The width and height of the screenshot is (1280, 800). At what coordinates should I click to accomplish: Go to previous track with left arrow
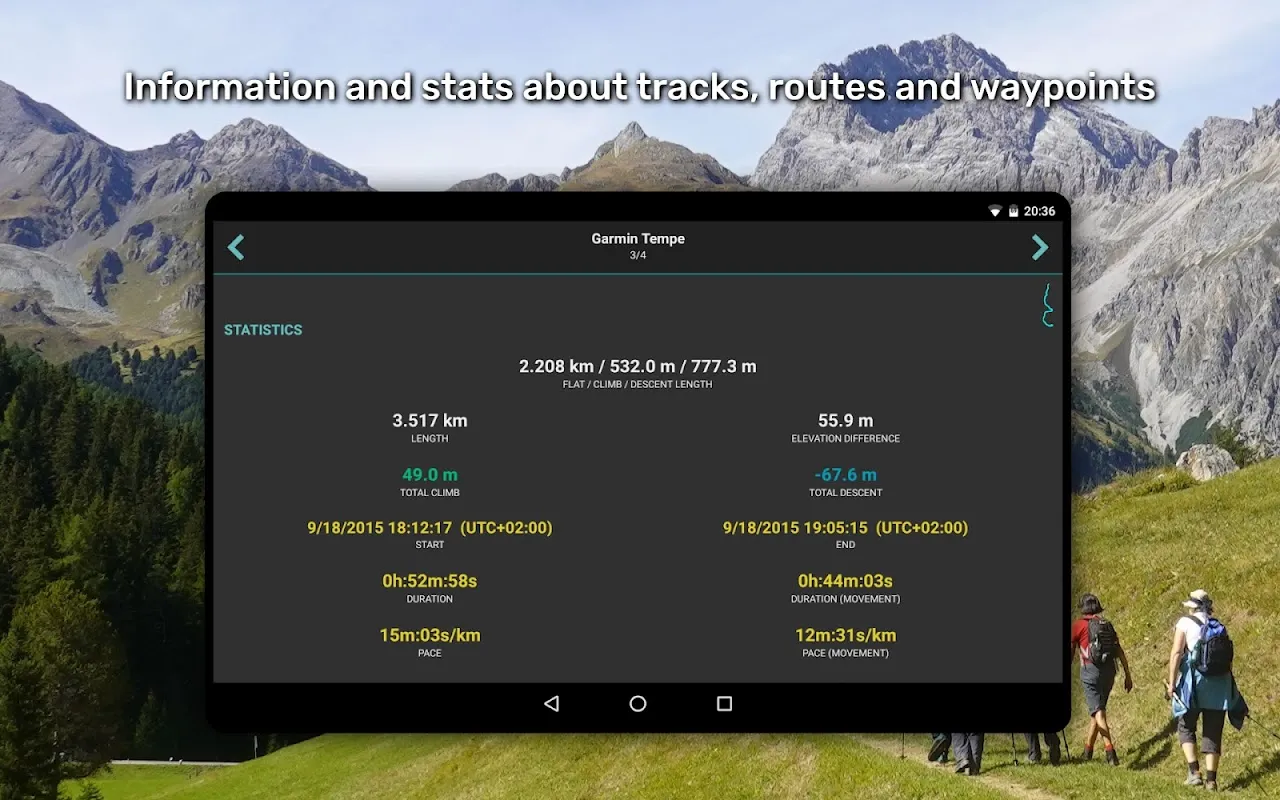click(x=236, y=247)
